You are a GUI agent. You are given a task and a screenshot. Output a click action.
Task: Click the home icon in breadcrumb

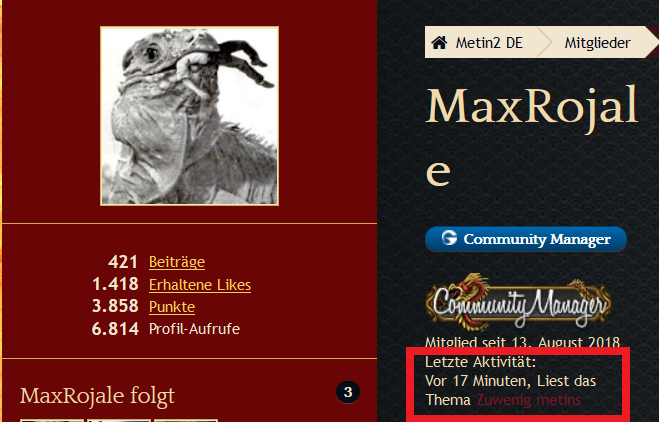(439, 42)
